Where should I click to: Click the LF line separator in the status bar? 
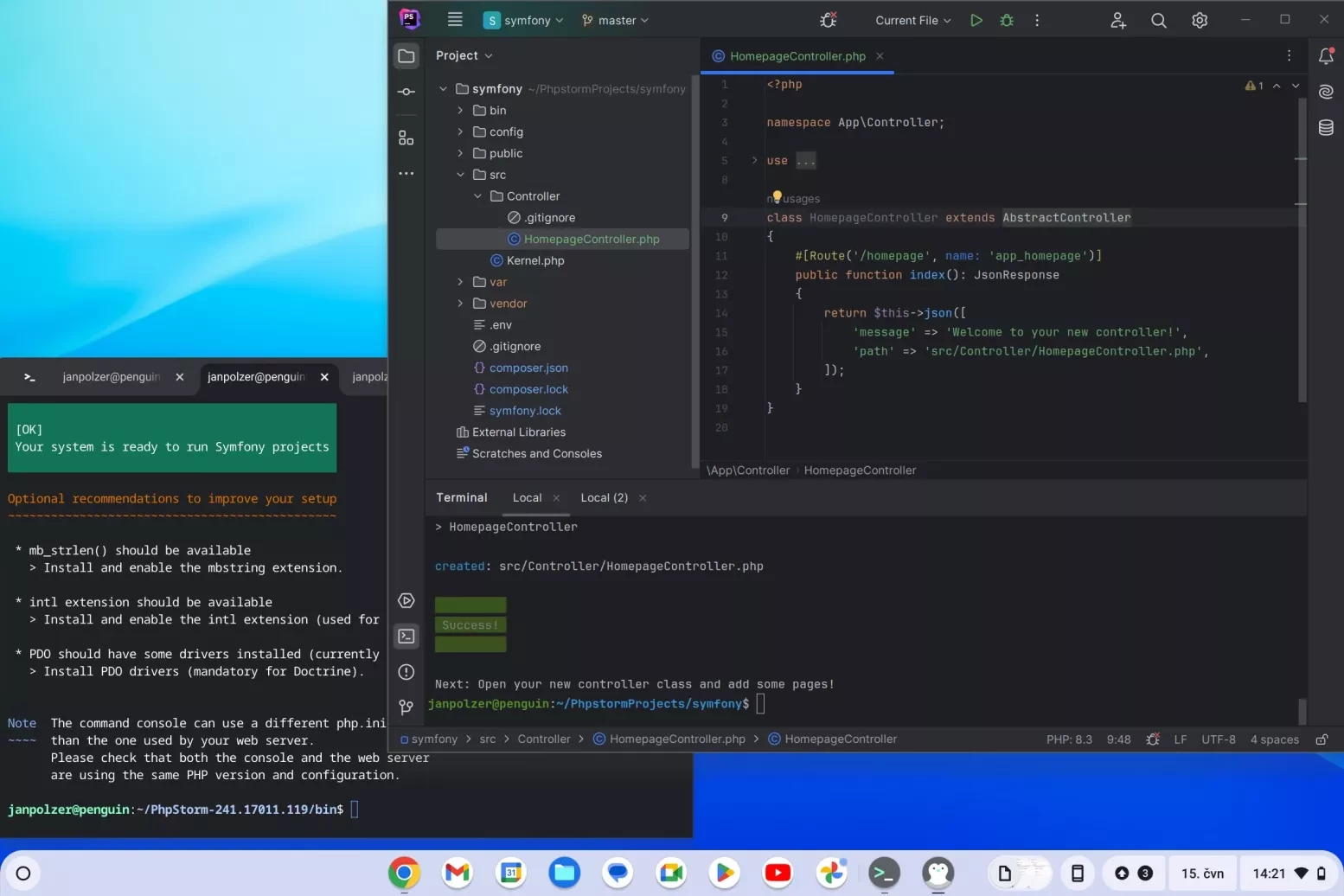[x=1181, y=739]
